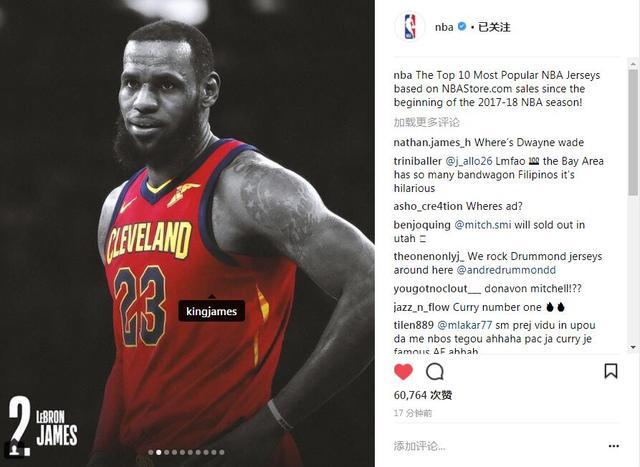Open the @j_allo26 mention link
The width and height of the screenshot is (640, 467).
[x=469, y=161]
